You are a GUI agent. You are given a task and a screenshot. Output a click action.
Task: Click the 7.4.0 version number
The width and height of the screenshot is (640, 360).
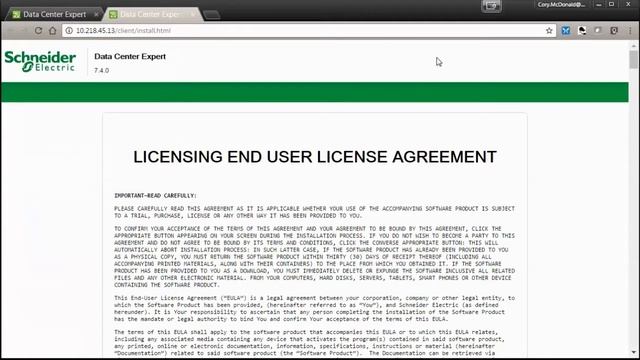pos(102,70)
